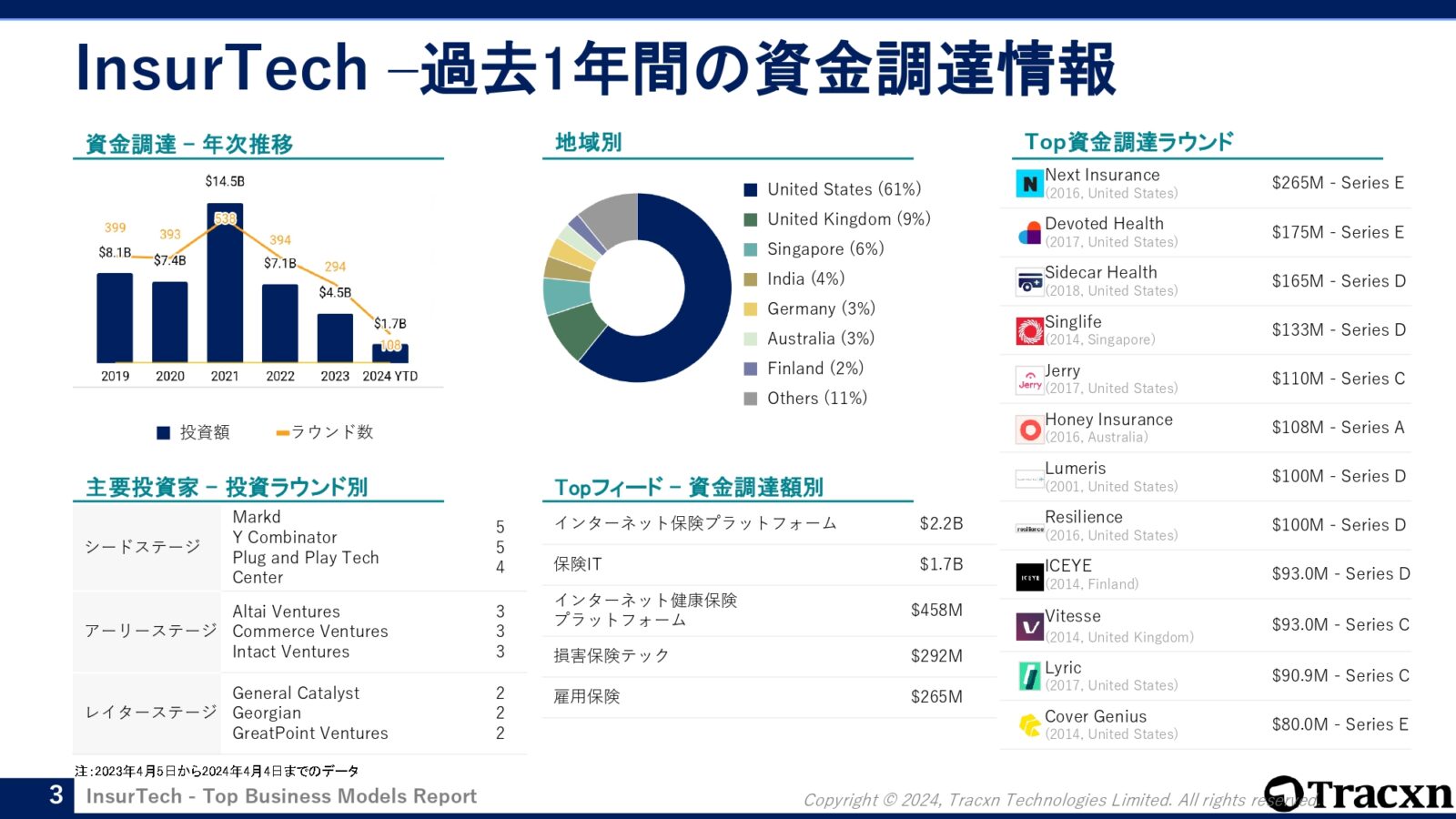Select the Devoted Health company name
The width and height of the screenshot is (1456, 819).
click(1104, 224)
